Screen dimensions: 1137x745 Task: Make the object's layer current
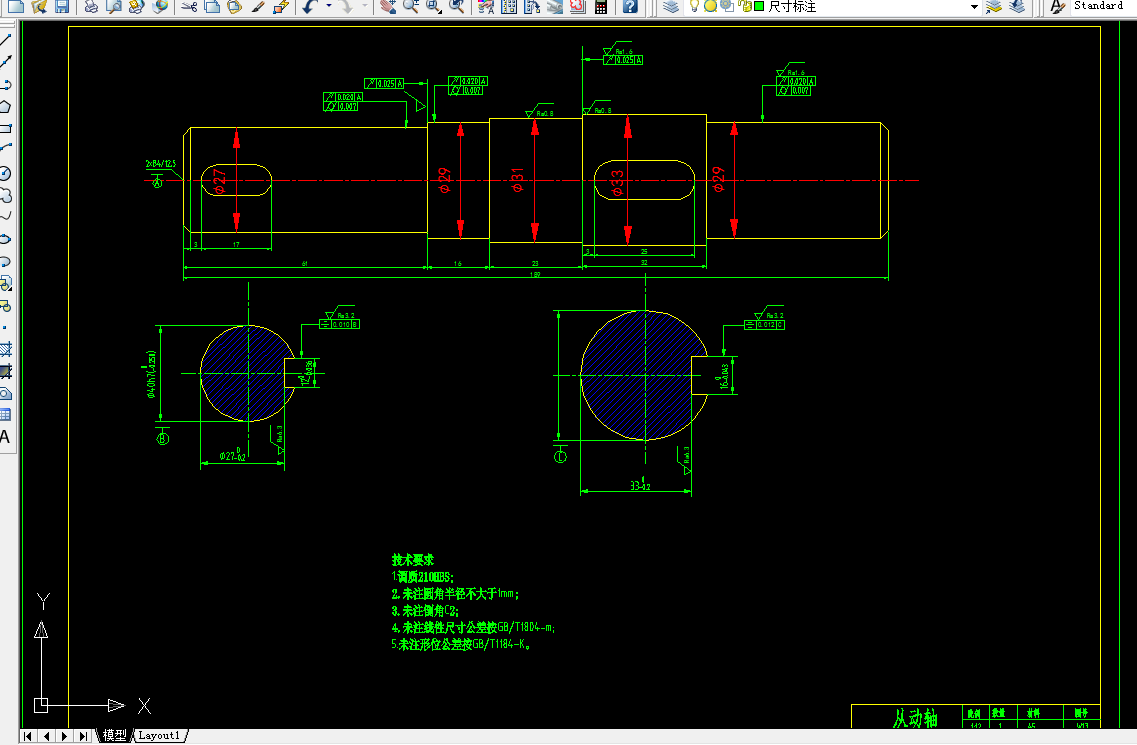(x=993, y=7)
